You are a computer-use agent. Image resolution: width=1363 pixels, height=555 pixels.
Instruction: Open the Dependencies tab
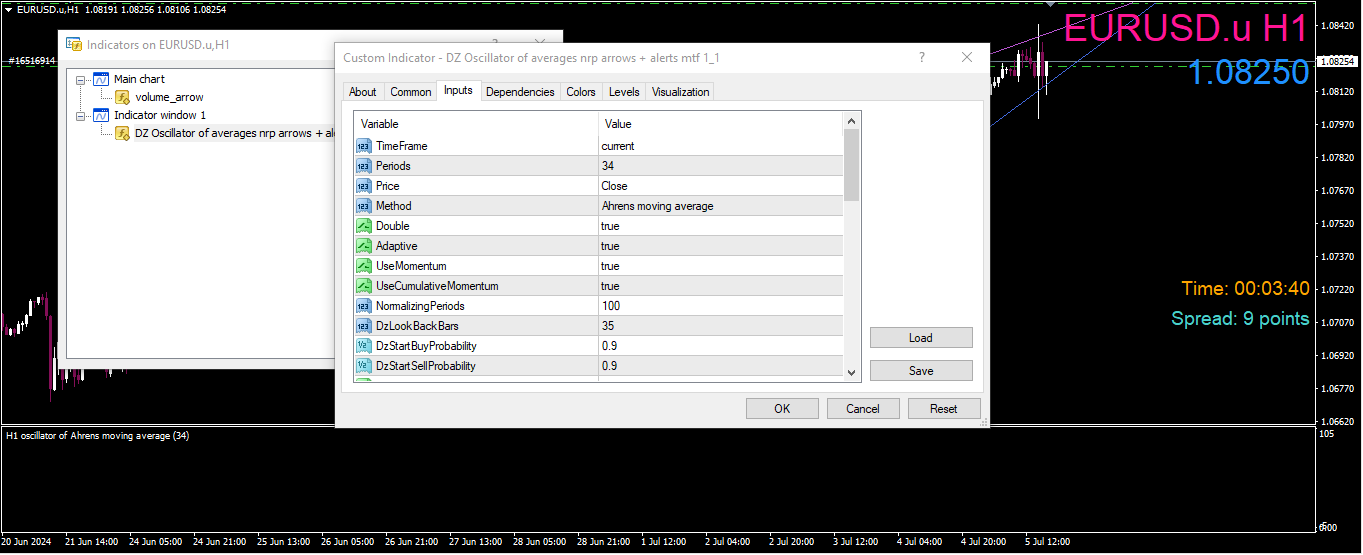[x=520, y=92]
